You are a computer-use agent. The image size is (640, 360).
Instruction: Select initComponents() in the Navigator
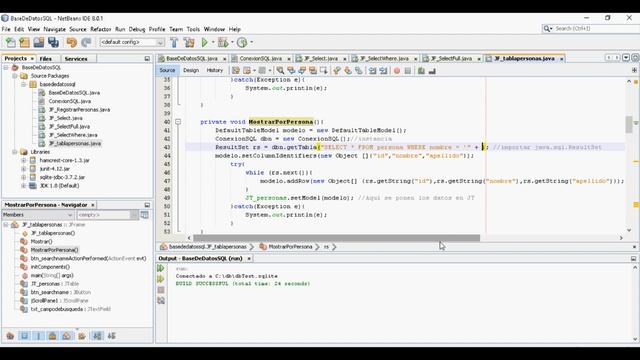[x=50, y=267]
